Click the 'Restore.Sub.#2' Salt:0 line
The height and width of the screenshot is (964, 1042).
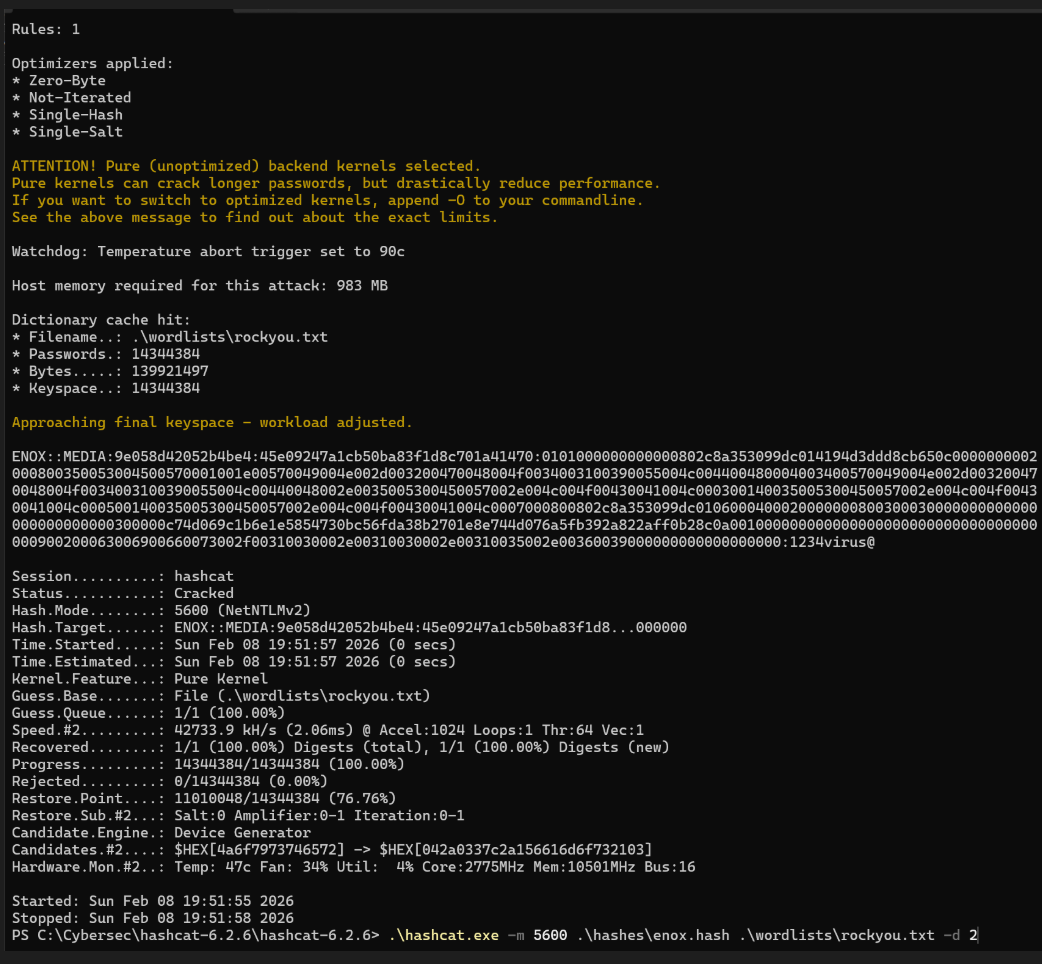238,816
